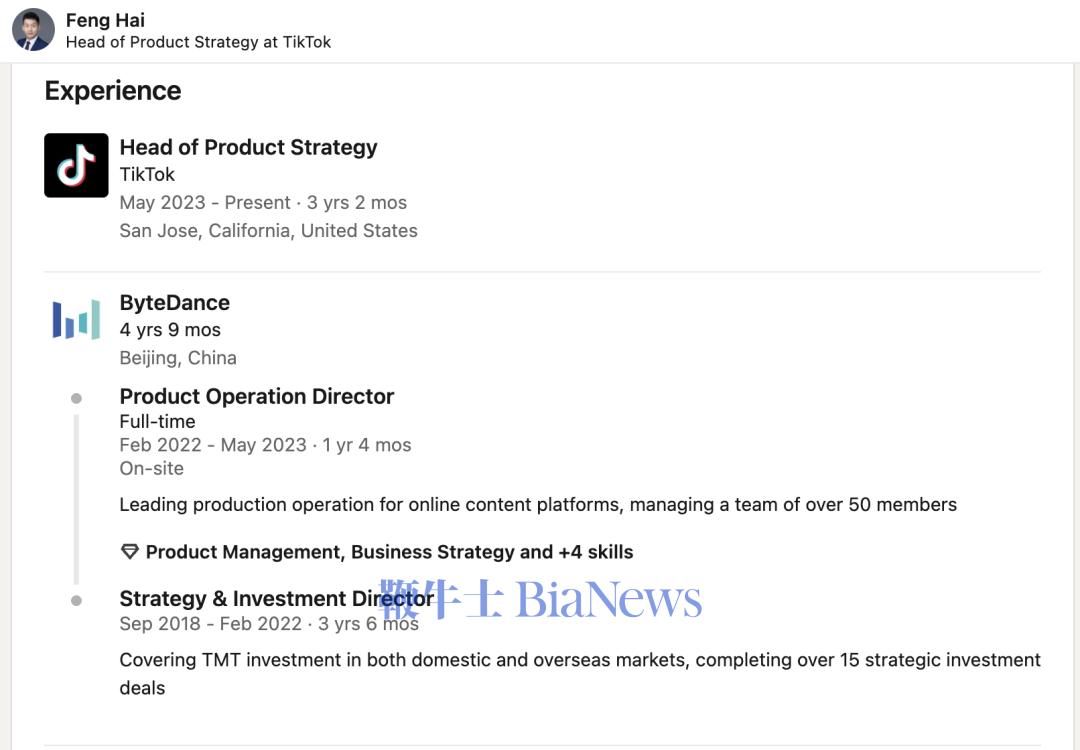Click the 'Leading production operation' description text
1080x750 pixels.
click(538, 505)
